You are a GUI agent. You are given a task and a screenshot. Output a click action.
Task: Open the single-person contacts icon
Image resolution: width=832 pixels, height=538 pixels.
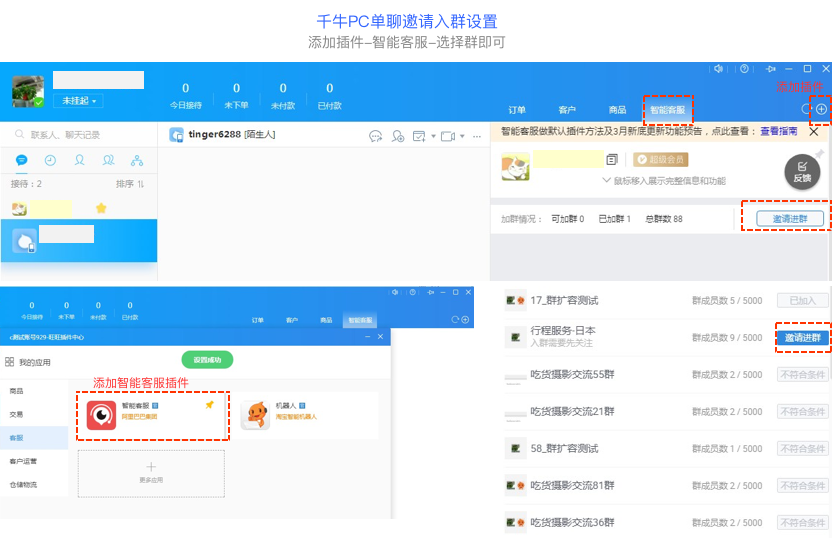[x=80, y=160]
